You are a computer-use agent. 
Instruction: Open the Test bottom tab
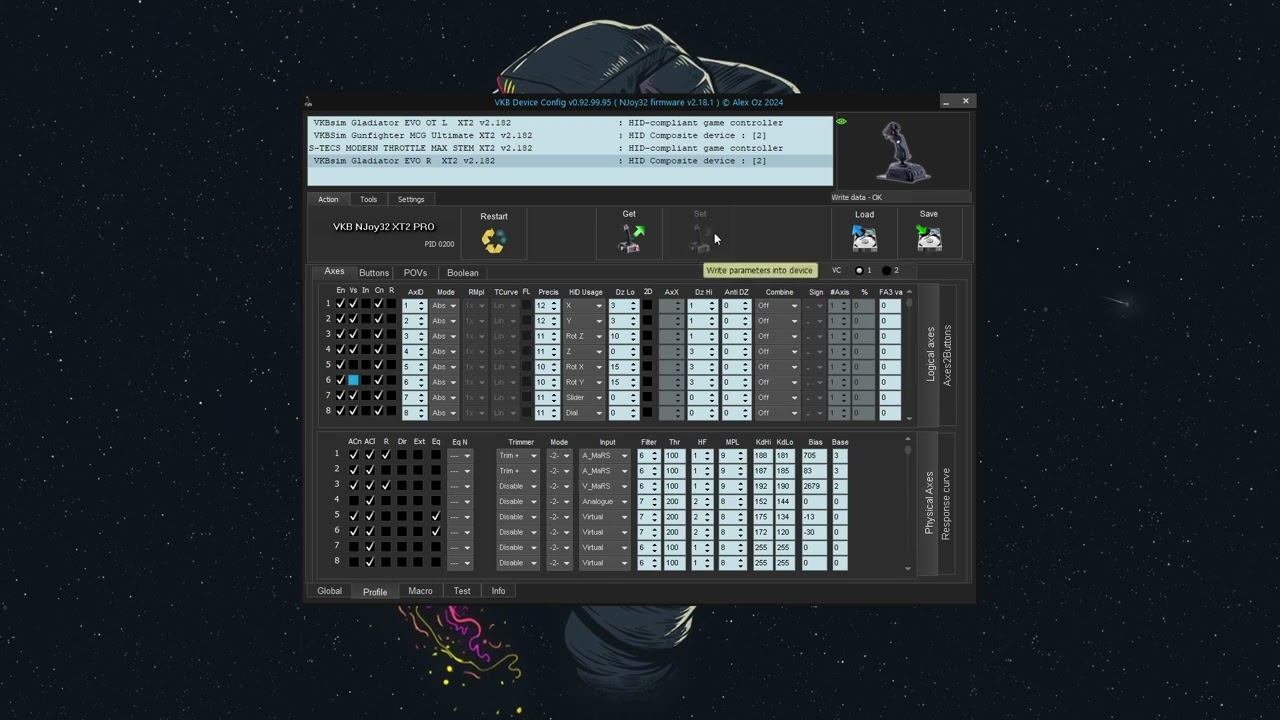pos(462,591)
